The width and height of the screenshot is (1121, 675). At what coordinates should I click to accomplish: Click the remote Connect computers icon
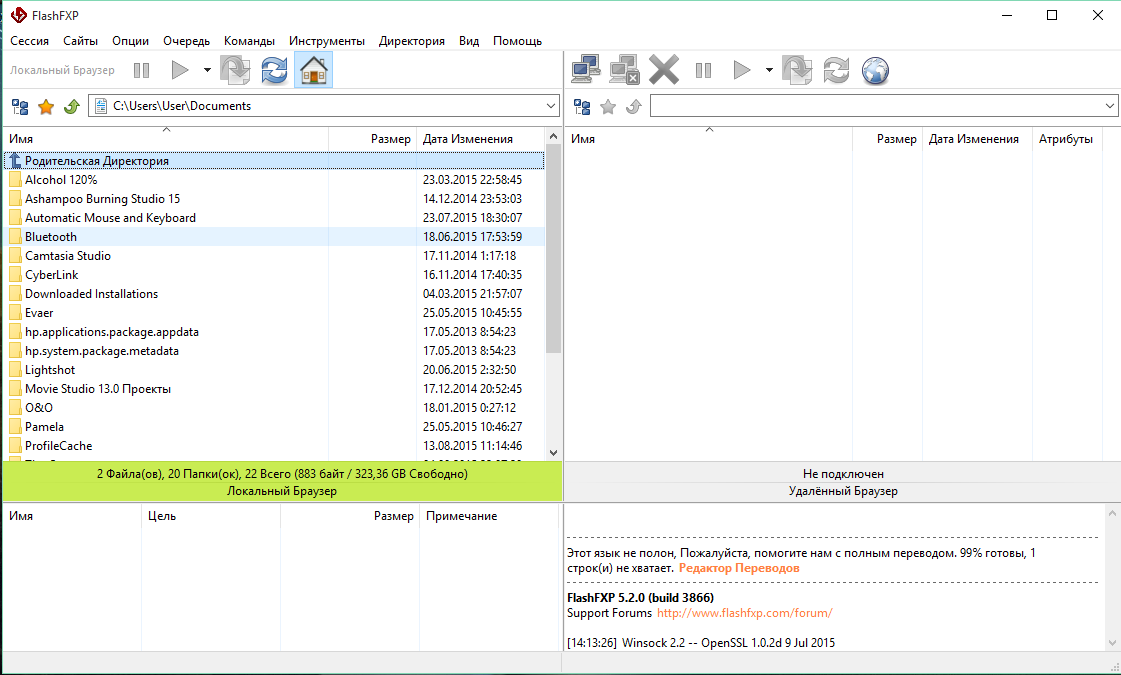coord(586,70)
